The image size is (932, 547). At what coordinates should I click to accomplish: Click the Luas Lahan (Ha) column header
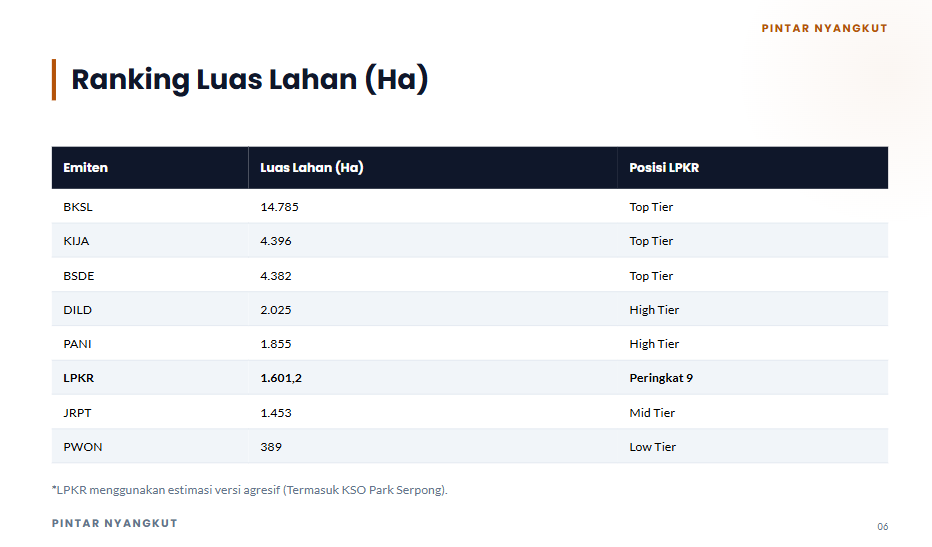coord(311,168)
